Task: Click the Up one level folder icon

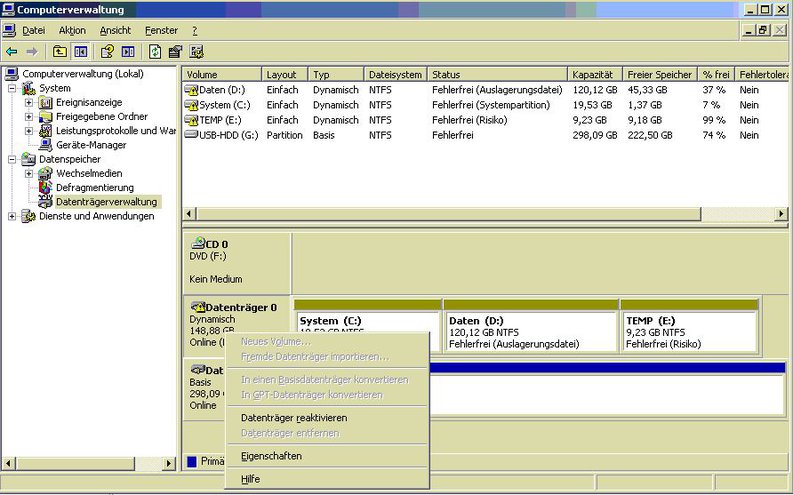Action: [x=60, y=52]
